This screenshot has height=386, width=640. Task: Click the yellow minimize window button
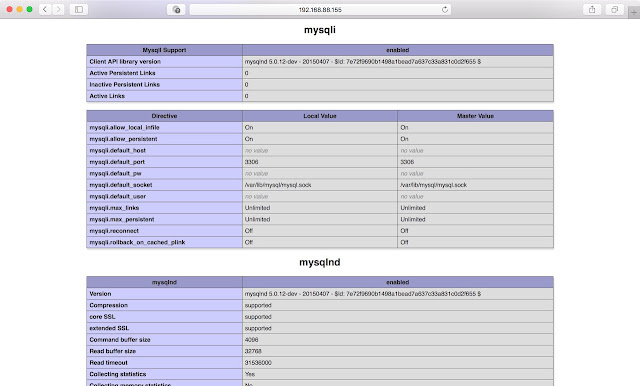pyautogui.click(x=19, y=9)
